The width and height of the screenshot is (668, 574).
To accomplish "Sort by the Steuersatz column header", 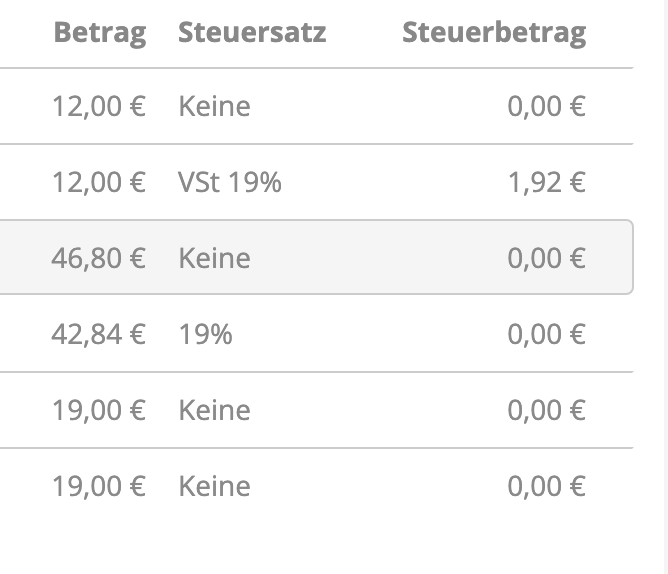I will [x=252, y=33].
